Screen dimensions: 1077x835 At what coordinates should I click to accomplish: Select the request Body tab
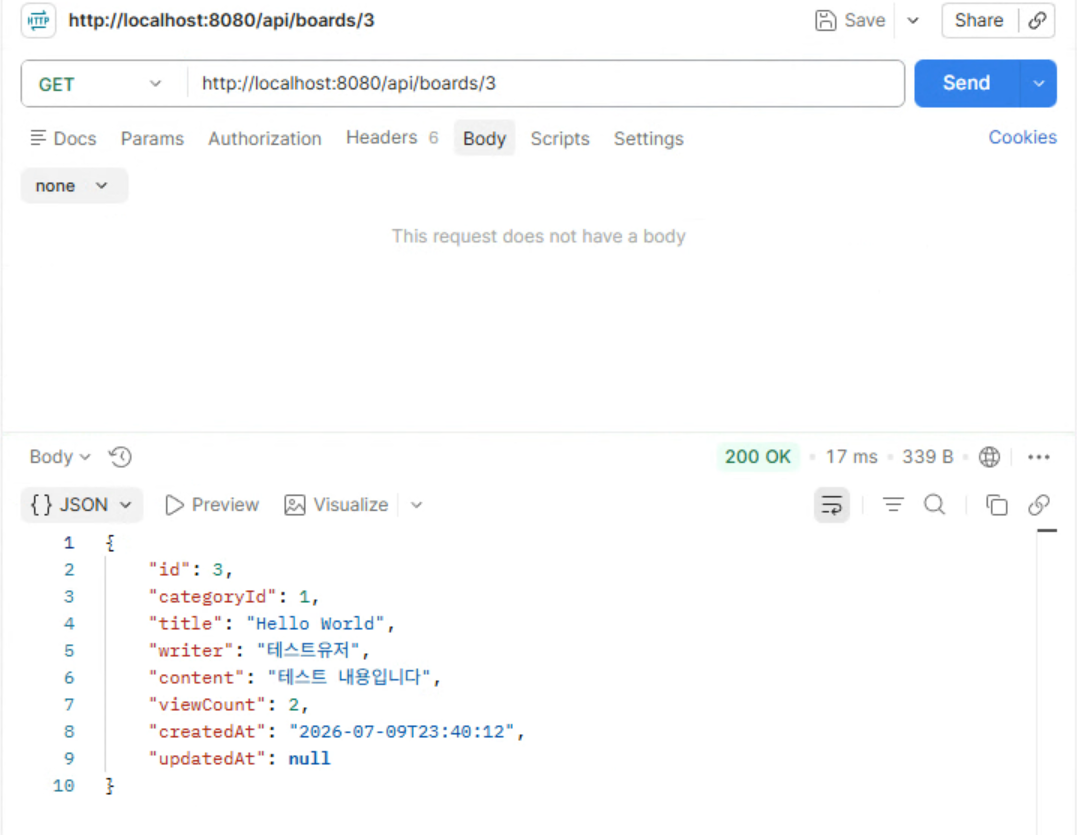(484, 138)
